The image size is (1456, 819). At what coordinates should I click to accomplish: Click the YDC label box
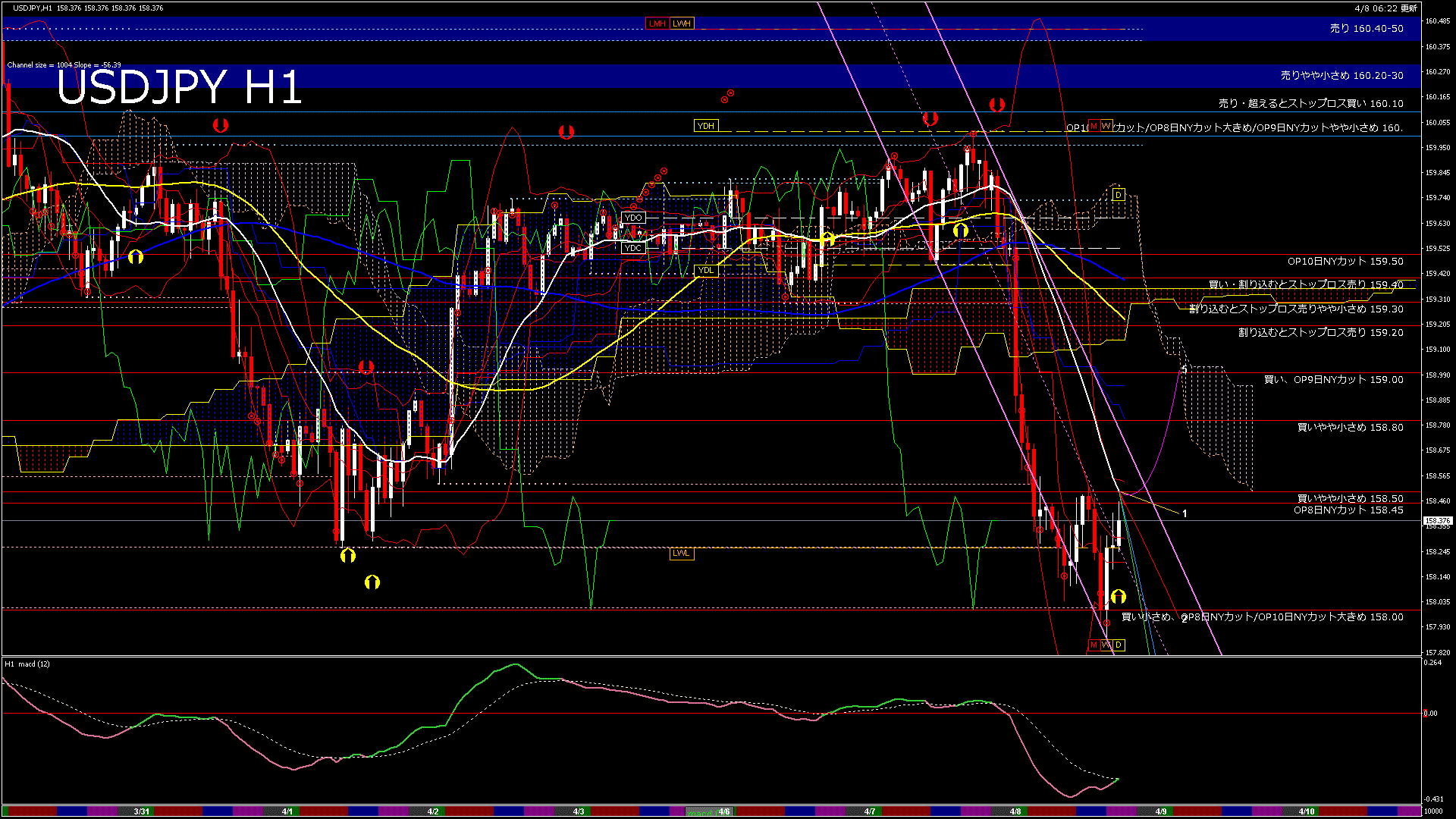coord(633,248)
